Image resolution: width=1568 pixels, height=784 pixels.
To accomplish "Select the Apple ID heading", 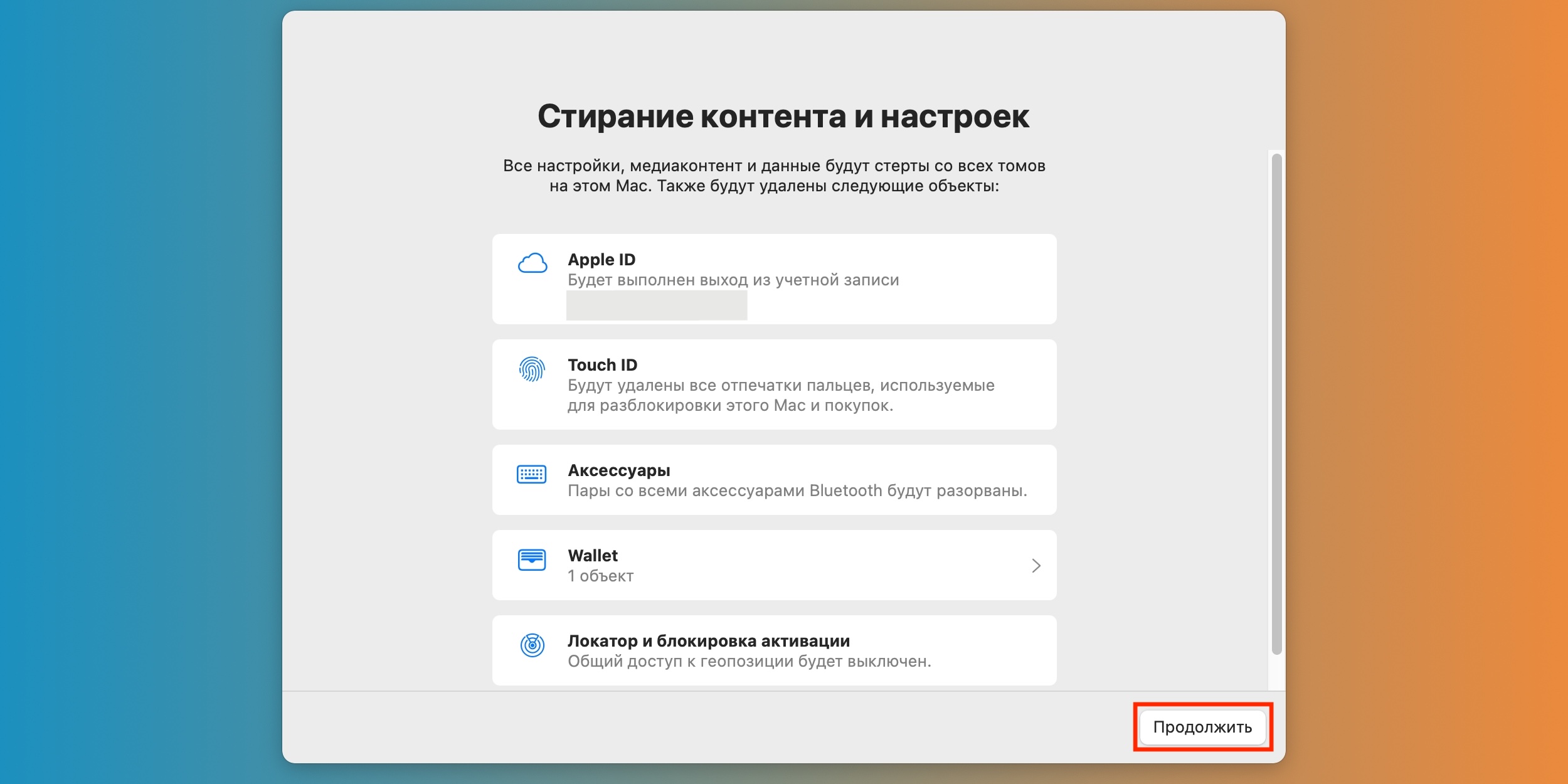I will tap(601, 260).
